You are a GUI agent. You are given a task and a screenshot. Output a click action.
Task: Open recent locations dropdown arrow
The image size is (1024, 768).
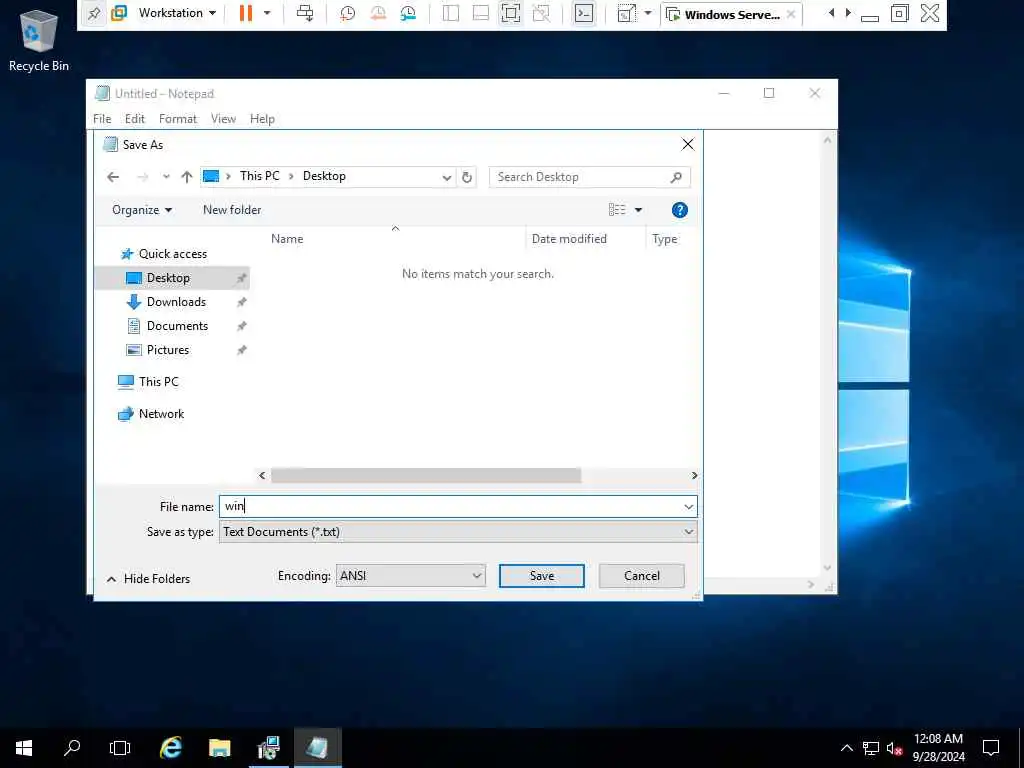click(166, 177)
